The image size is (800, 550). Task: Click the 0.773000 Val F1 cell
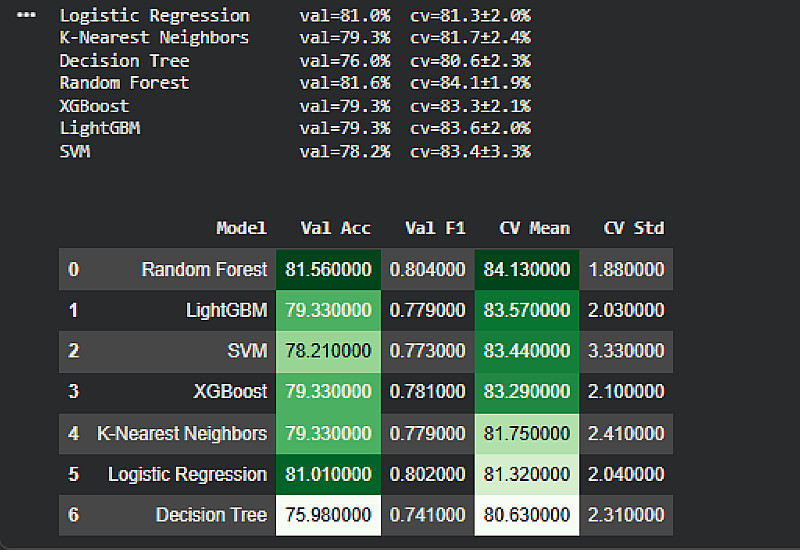(x=428, y=351)
